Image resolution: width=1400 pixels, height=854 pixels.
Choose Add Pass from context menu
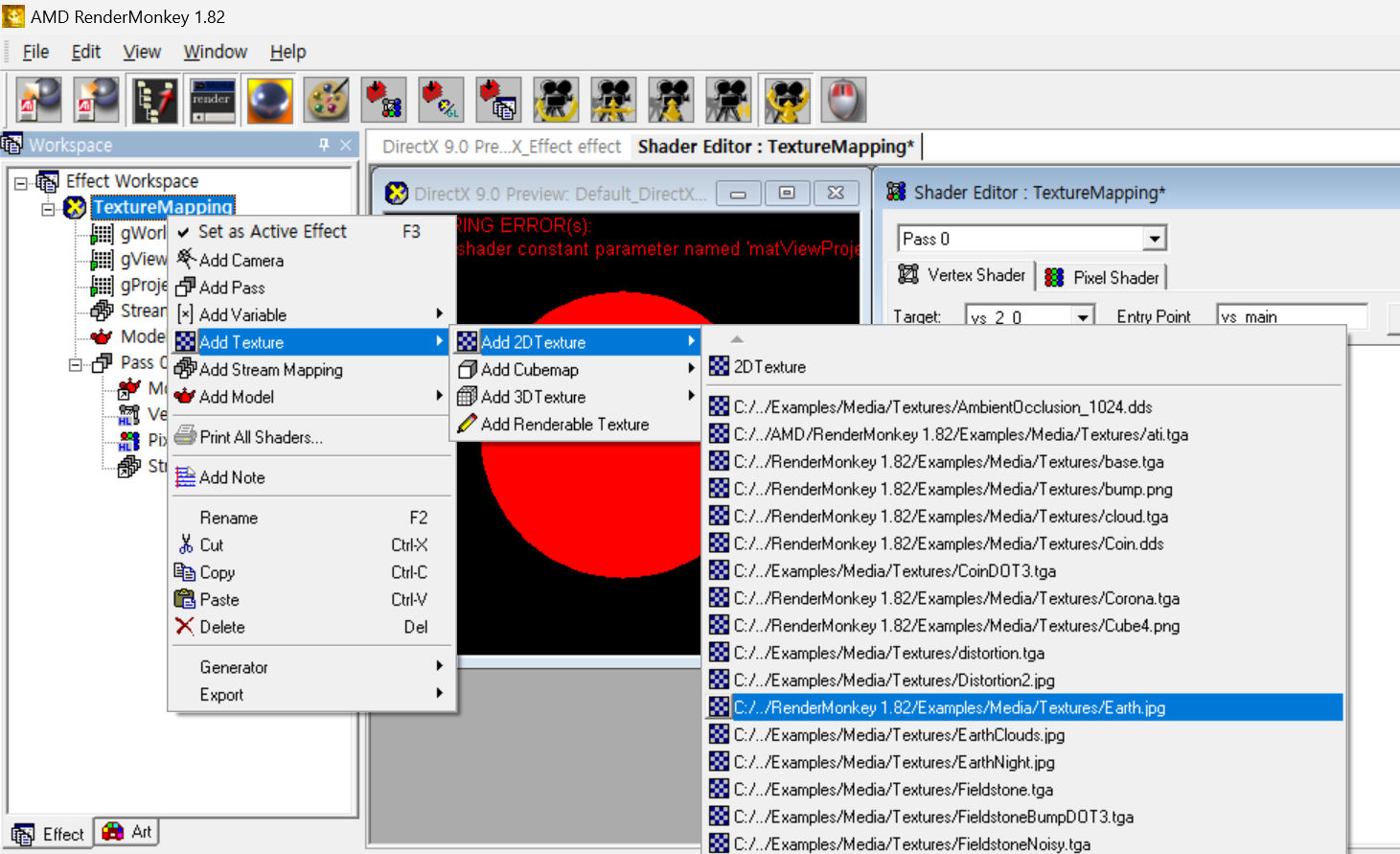tap(310, 288)
